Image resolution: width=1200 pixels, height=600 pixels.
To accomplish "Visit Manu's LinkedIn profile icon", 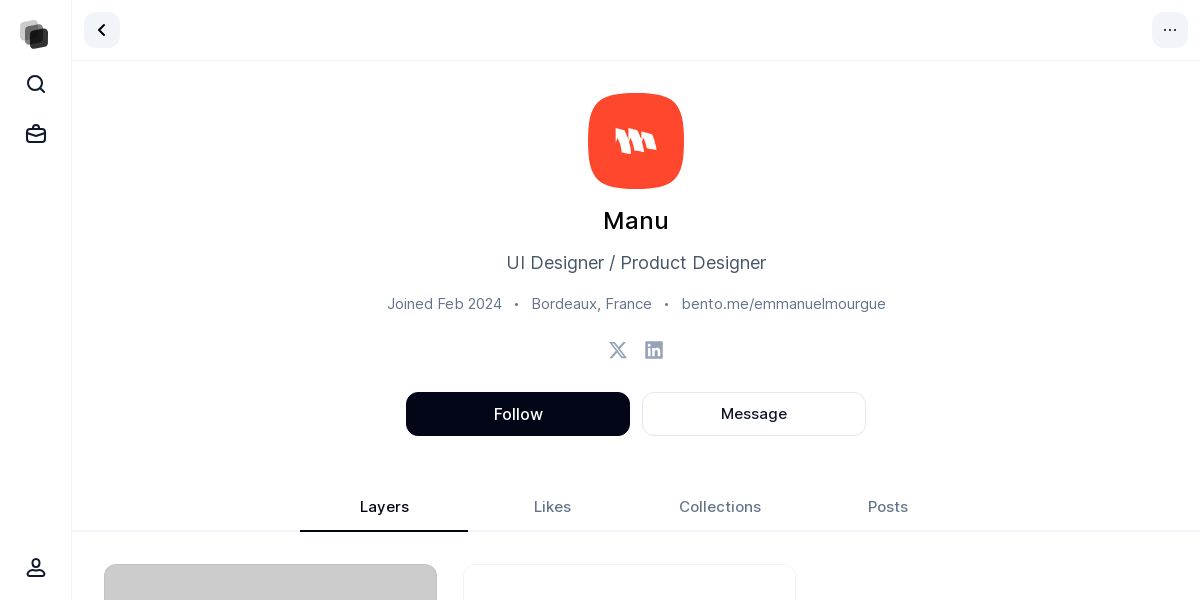I will pyautogui.click(x=654, y=350).
